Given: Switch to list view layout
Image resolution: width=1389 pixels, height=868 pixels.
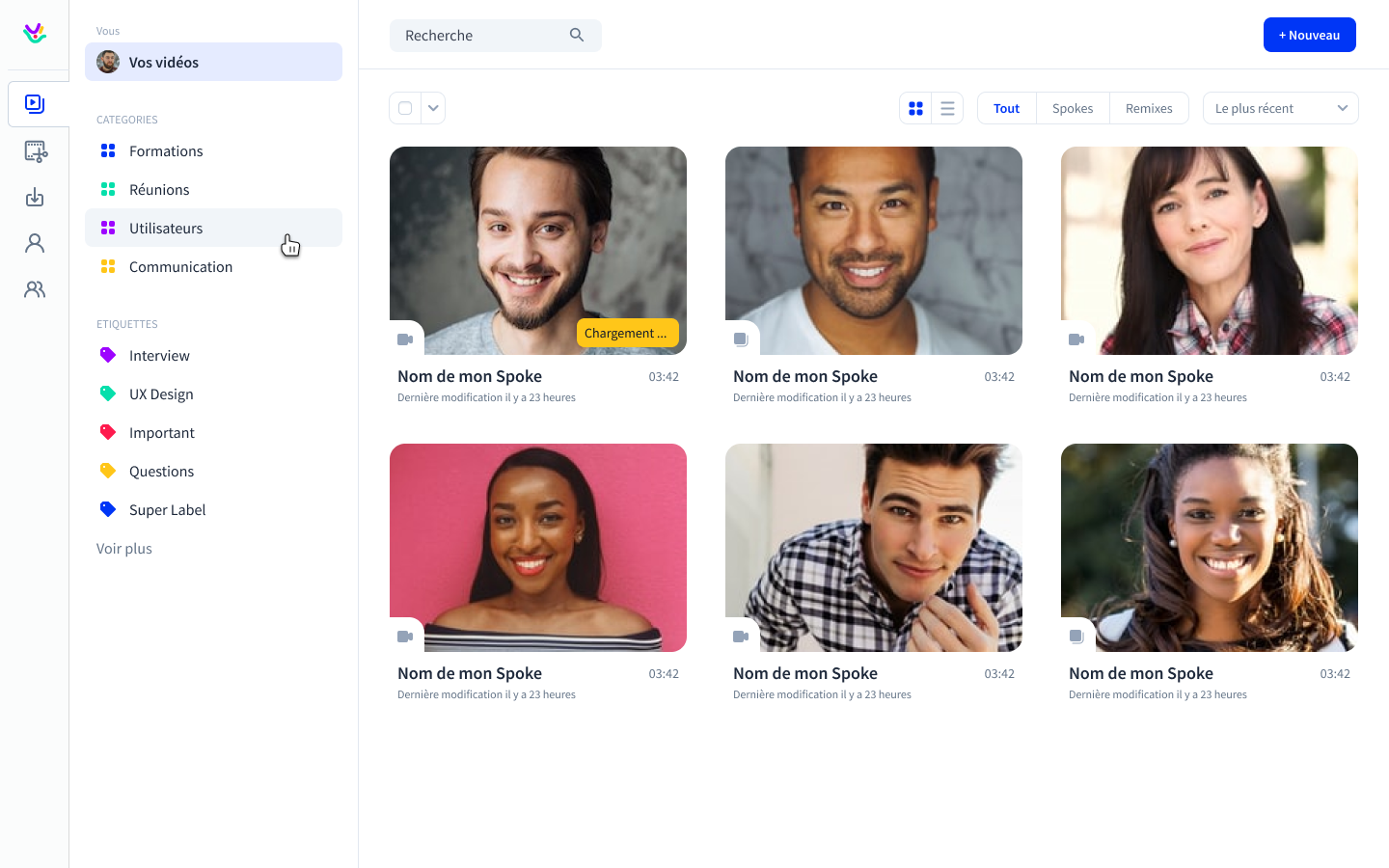Looking at the screenshot, I should coord(947,109).
